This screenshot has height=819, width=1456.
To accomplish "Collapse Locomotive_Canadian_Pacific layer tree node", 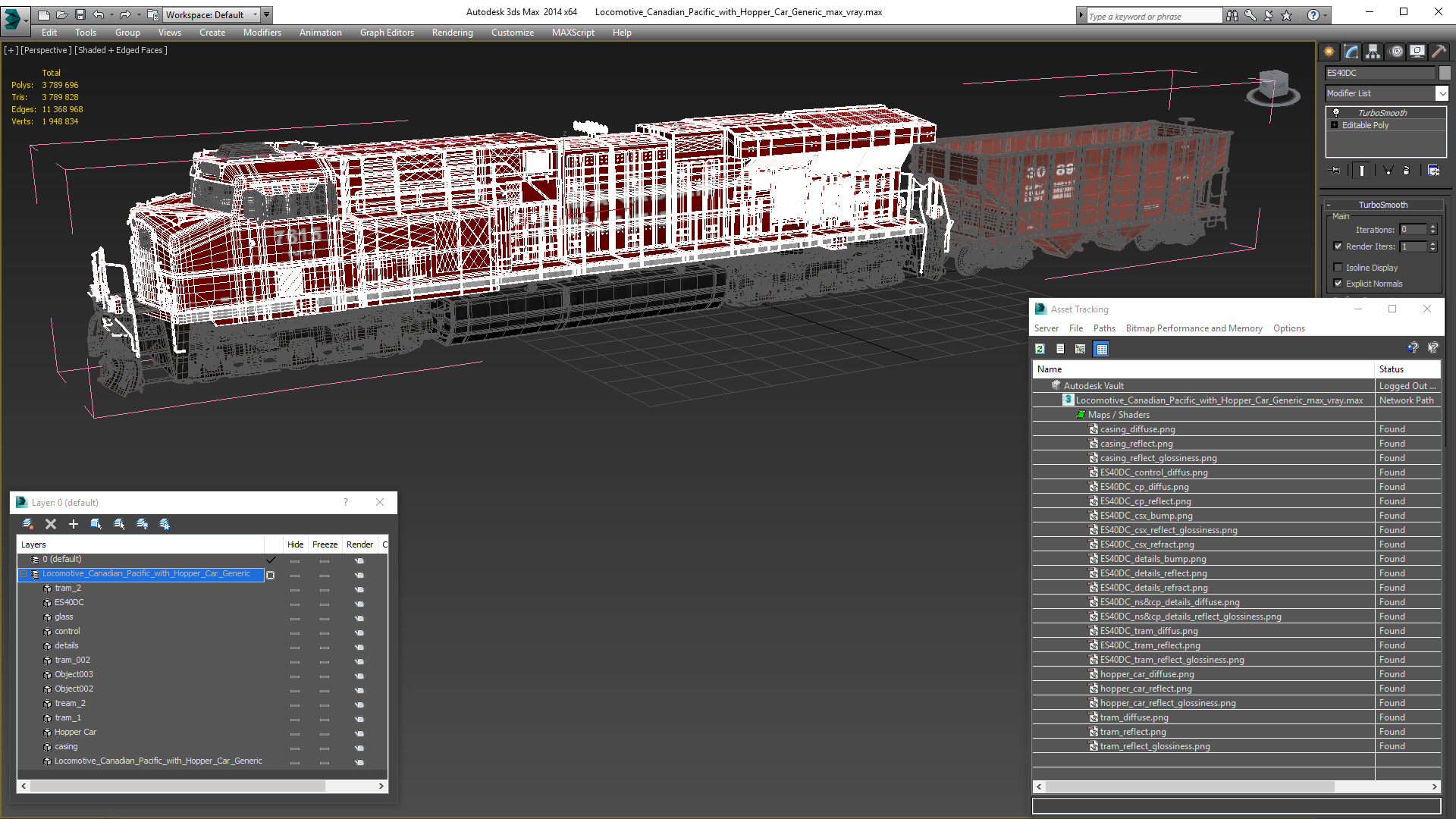I will [24, 574].
